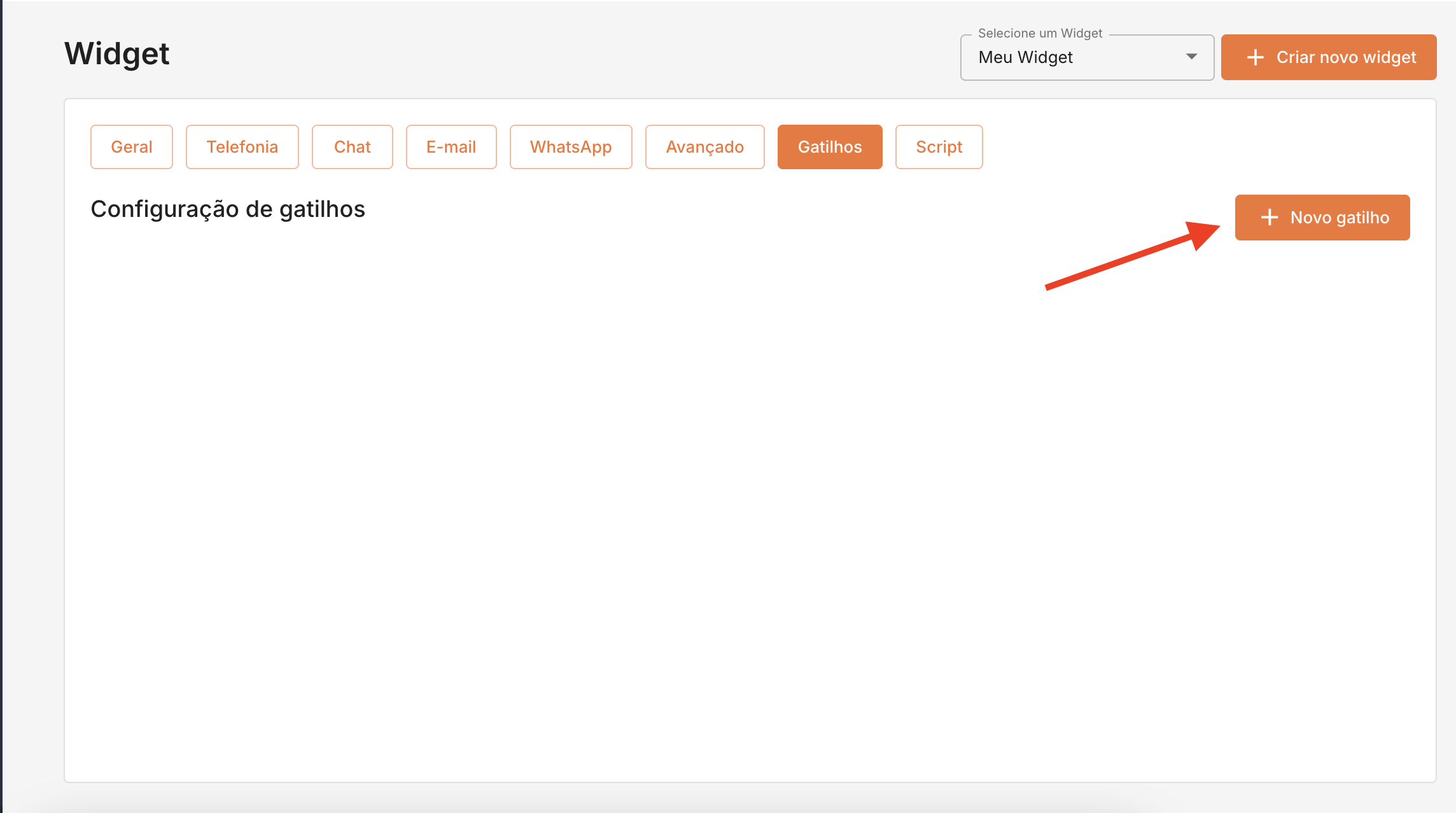Select the Chat tab
Image resolution: width=1456 pixels, height=813 pixels.
click(352, 147)
